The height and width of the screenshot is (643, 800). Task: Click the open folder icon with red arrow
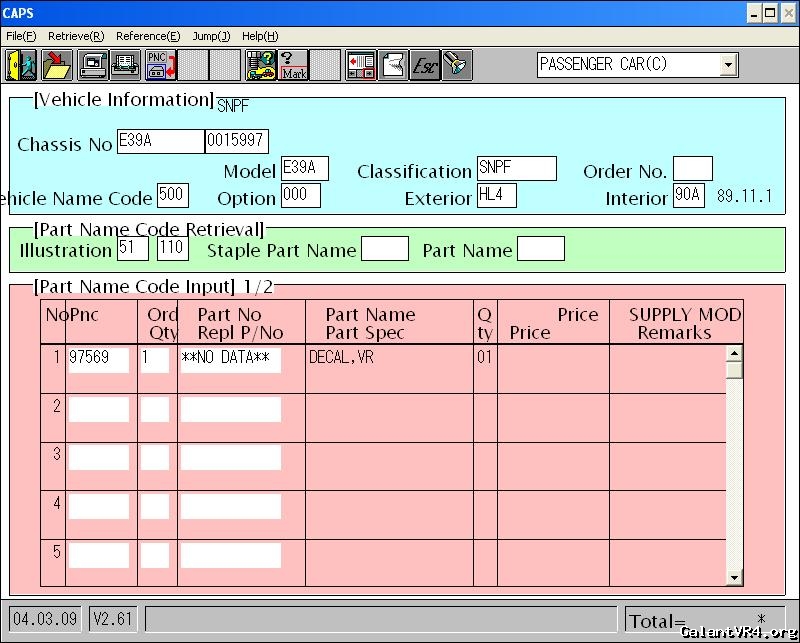pos(57,65)
